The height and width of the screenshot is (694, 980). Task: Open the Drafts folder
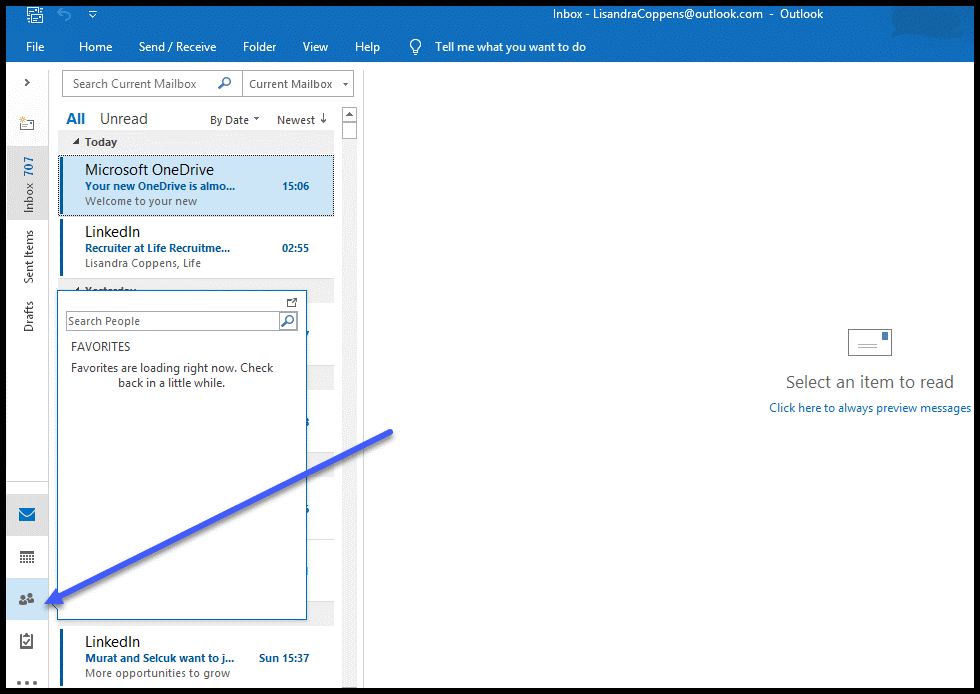[x=28, y=316]
